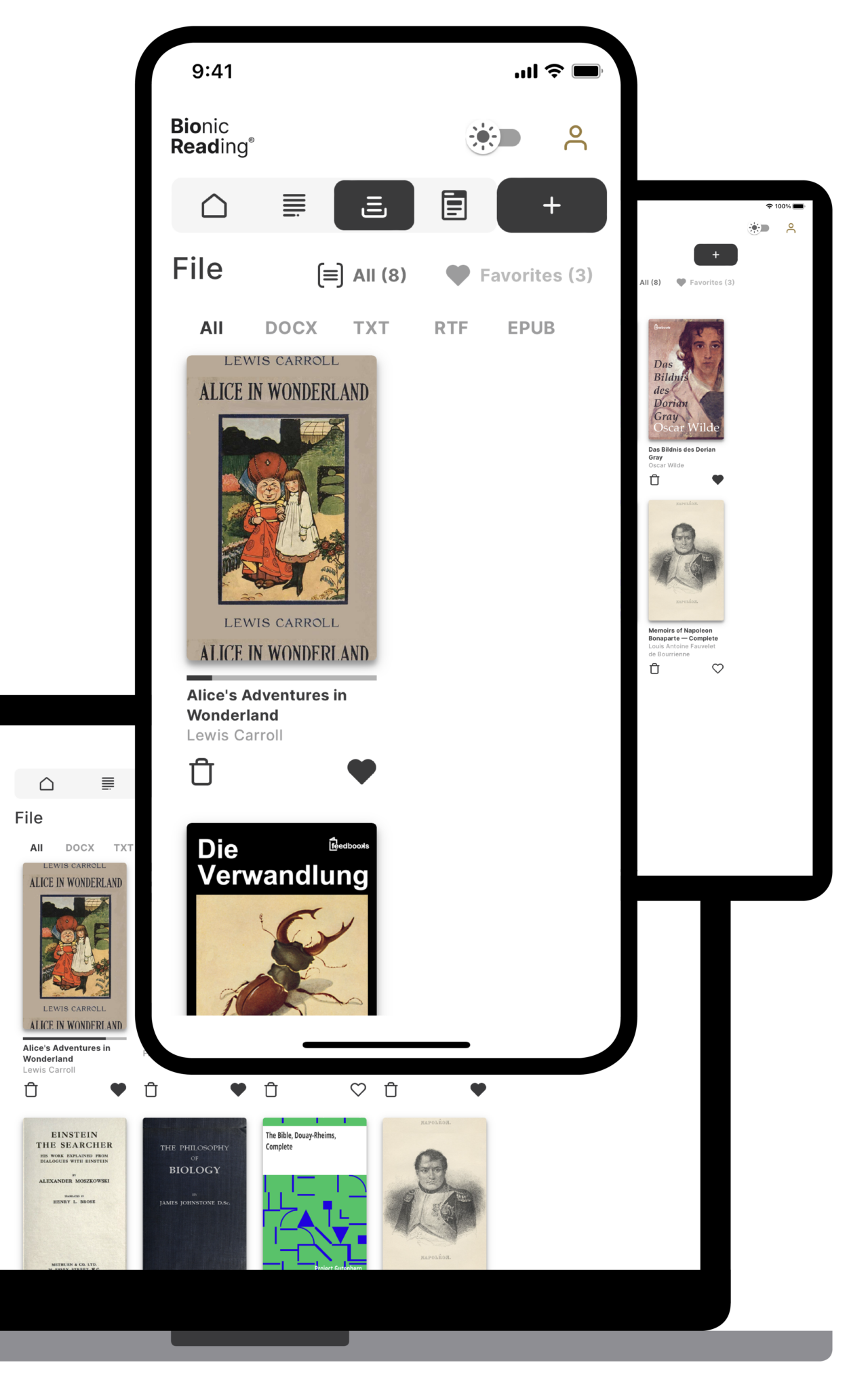Viewport: 868px width, 1388px height.
Task: Delete Das Bildnis des Dorian Gray with trash icon
Action: [654, 480]
